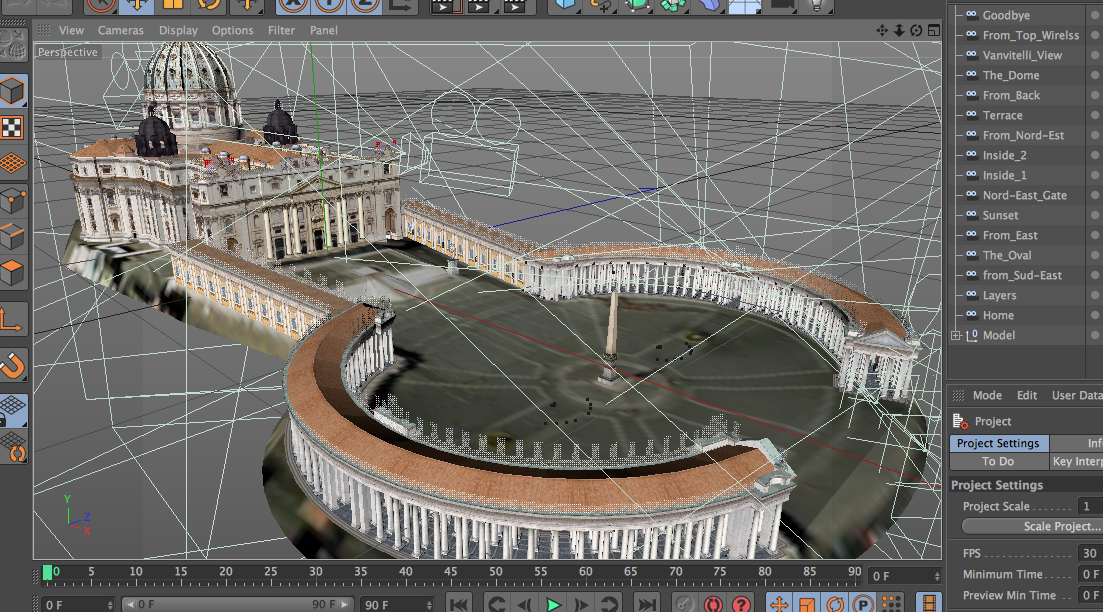Image resolution: width=1103 pixels, height=612 pixels.
Task: Select the Vanvitelli_View camera object
Action: click(1022, 55)
